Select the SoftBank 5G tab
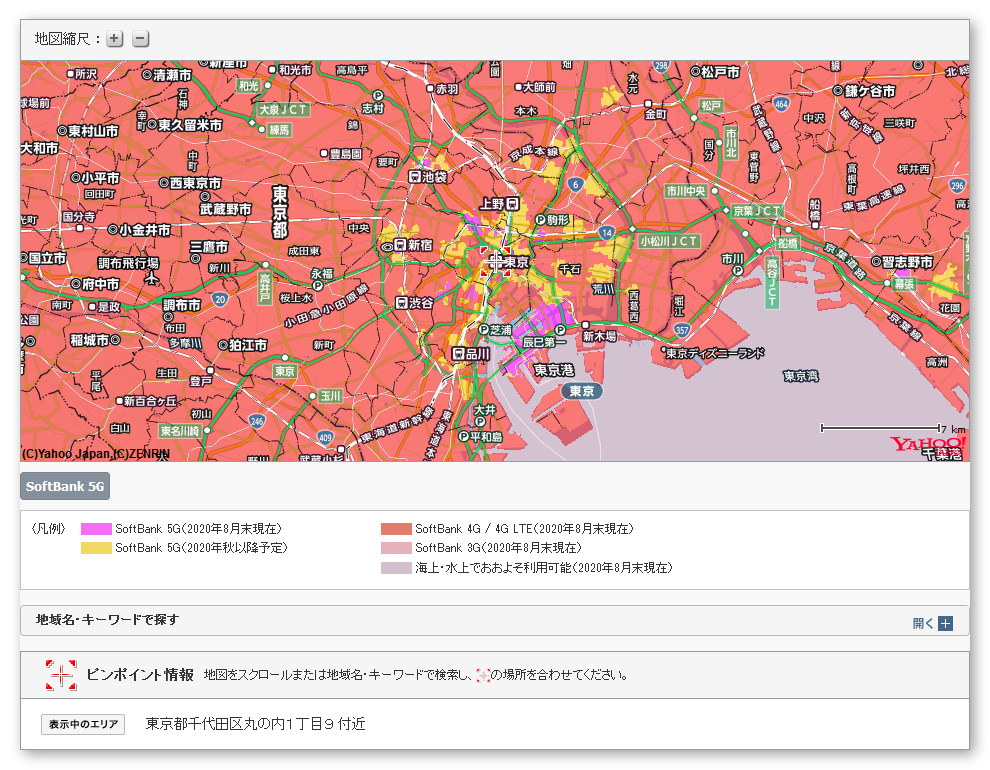 [65, 486]
